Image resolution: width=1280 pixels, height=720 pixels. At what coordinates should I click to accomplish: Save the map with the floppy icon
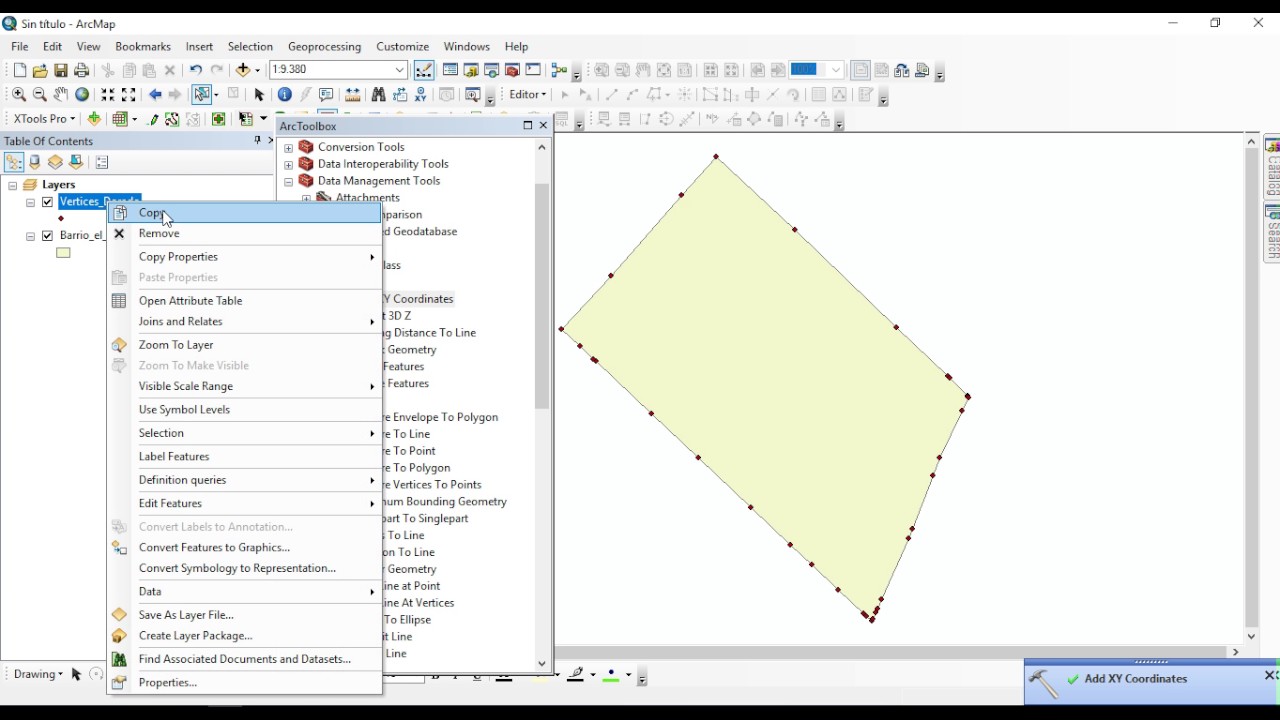[61, 71]
